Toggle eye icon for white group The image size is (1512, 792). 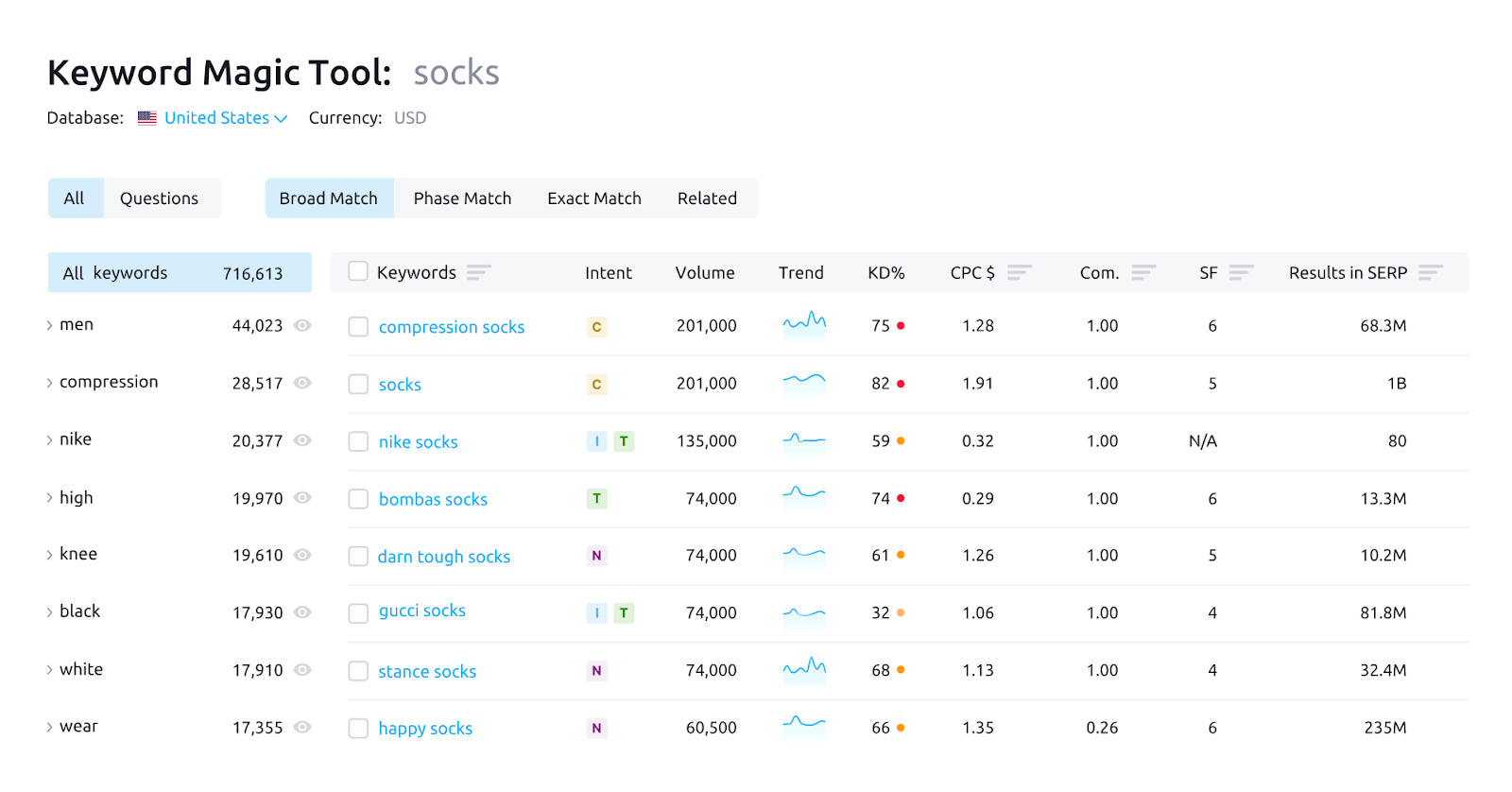tap(302, 669)
